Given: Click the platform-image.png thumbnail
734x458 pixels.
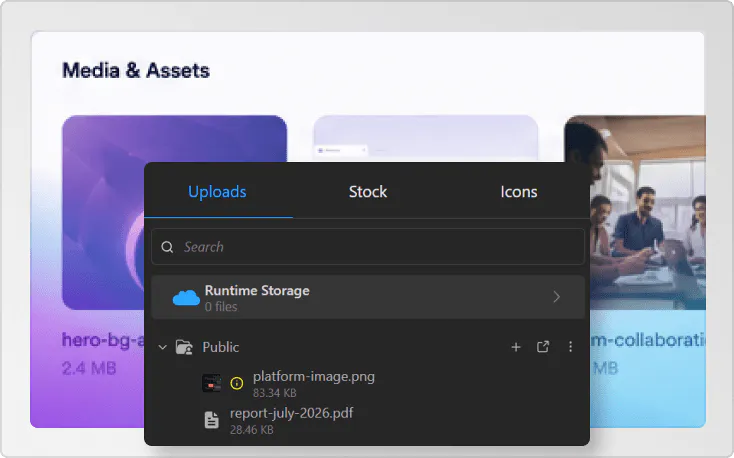Looking at the screenshot, I should (212, 383).
